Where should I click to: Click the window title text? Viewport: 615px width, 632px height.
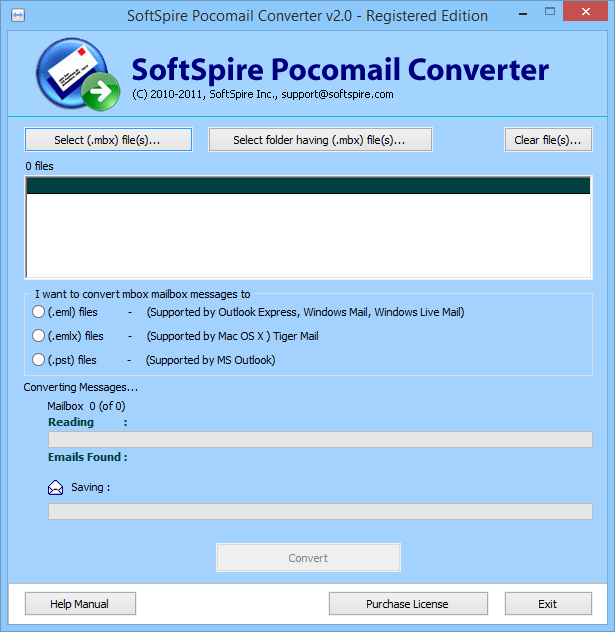point(308,16)
